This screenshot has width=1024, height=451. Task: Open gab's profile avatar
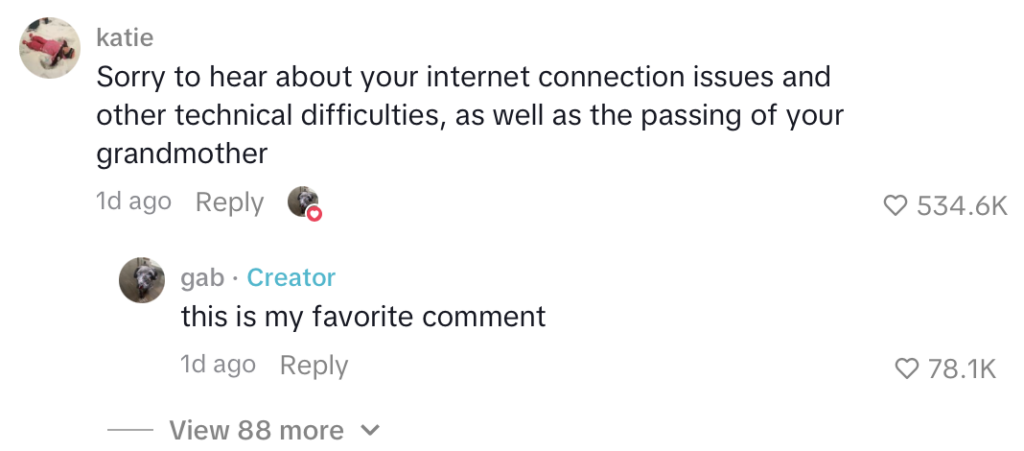click(x=141, y=279)
